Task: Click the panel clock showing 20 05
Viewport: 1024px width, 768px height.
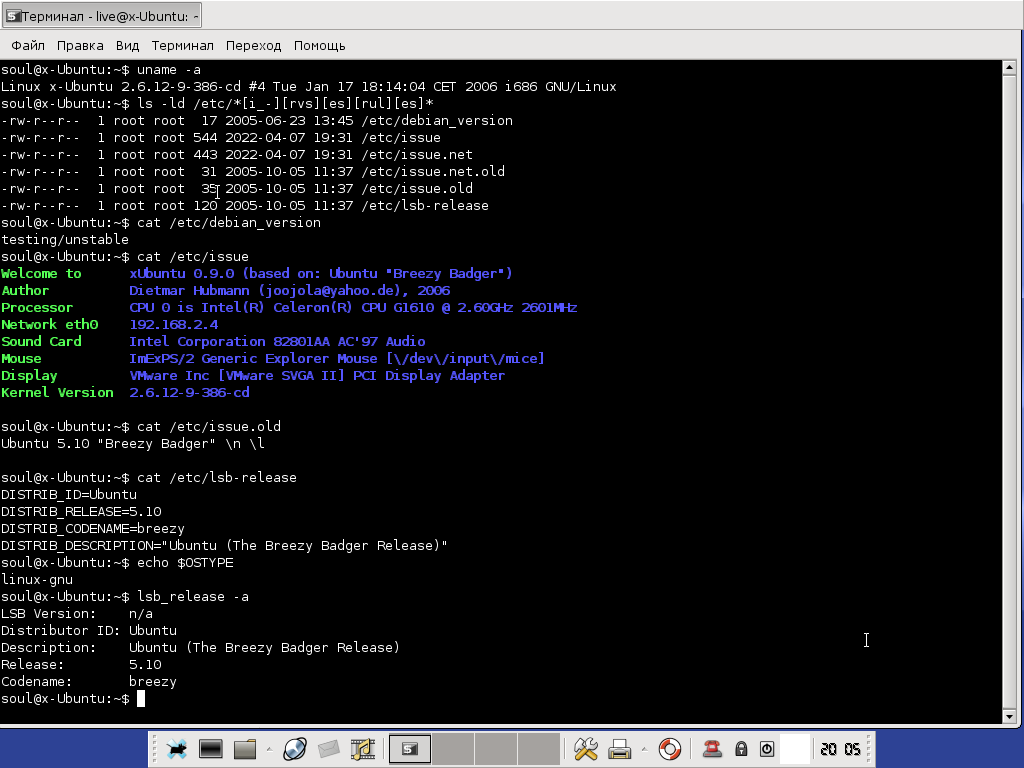Action: (x=840, y=749)
